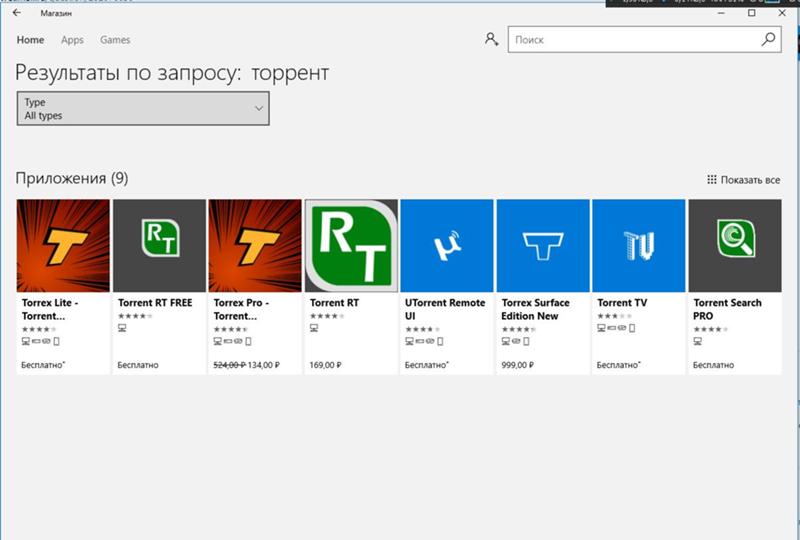Viewport: 800px width, 540px height.
Task: Click the grid icon beside Показать все
Action: pos(712,180)
